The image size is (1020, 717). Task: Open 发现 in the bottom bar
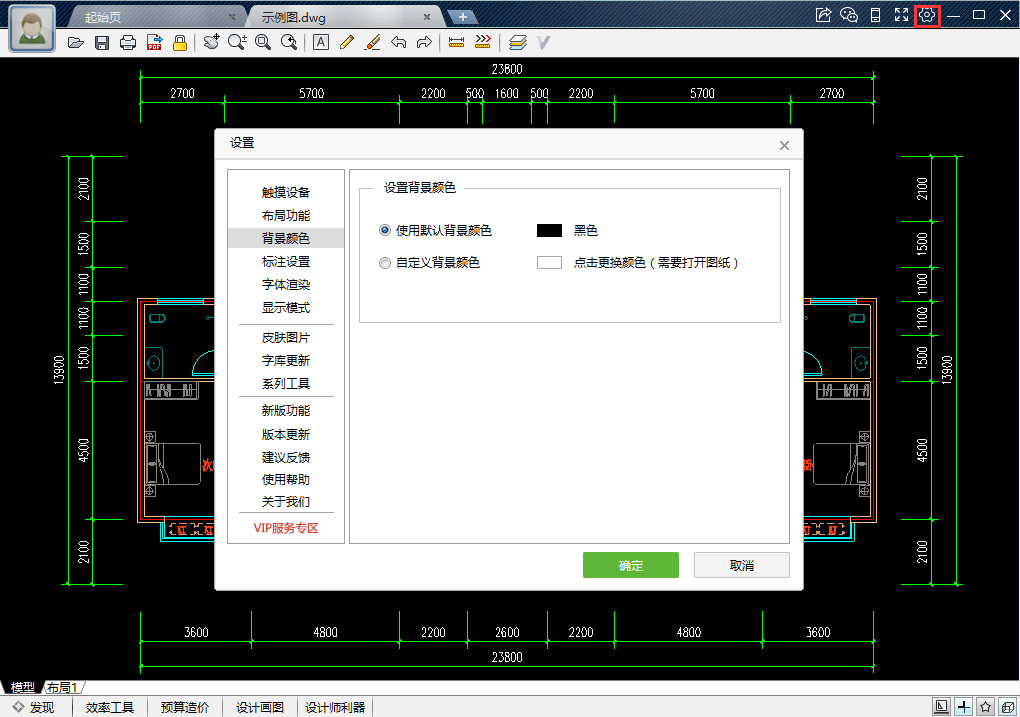(34, 707)
